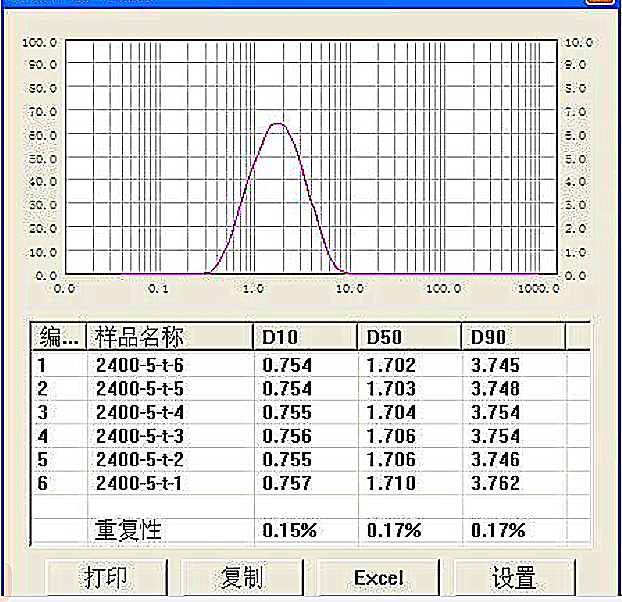Select sample row 2400-5-t-6
The width and height of the screenshot is (622, 602).
click(139, 366)
